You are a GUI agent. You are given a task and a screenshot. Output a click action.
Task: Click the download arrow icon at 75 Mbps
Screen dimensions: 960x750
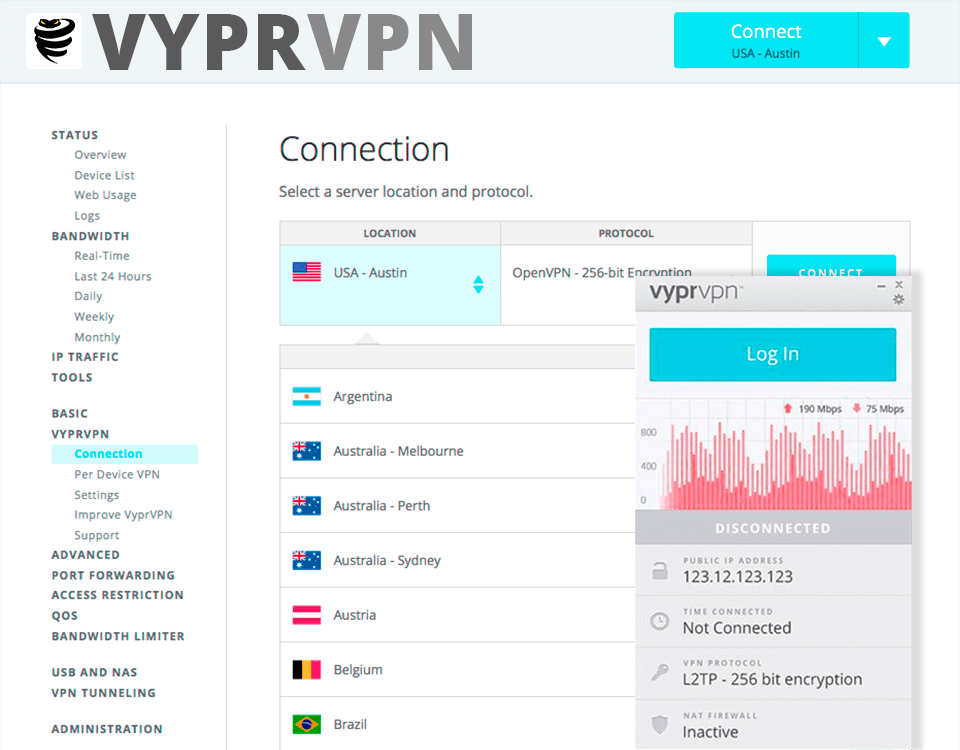pyautogui.click(x=857, y=408)
